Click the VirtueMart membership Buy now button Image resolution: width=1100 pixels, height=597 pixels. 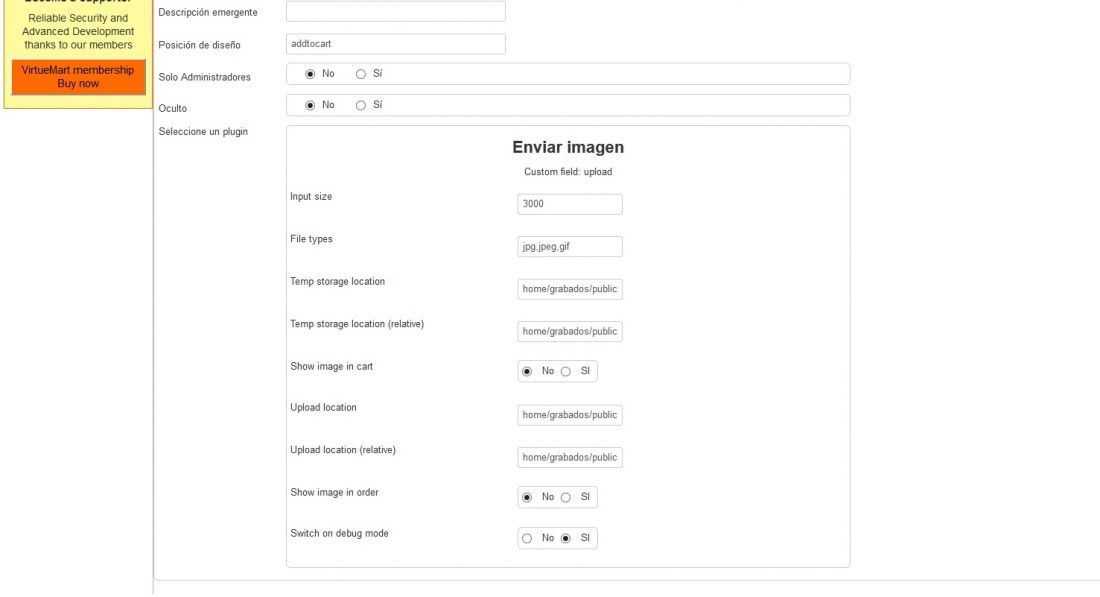click(x=78, y=76)
